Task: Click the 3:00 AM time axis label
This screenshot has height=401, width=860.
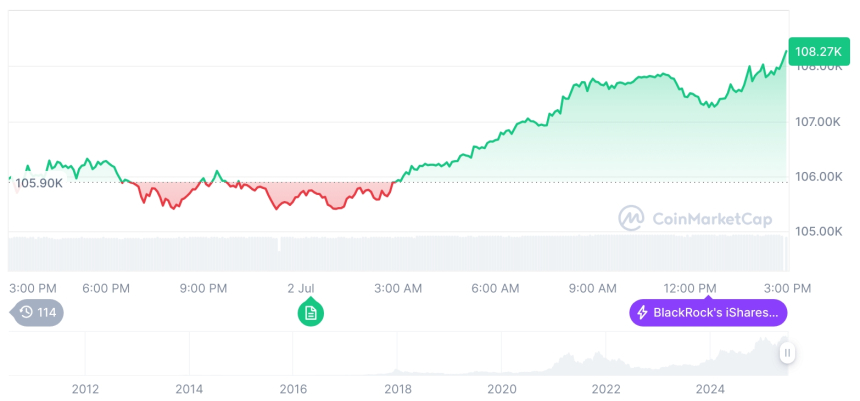Action: point(398,288)
